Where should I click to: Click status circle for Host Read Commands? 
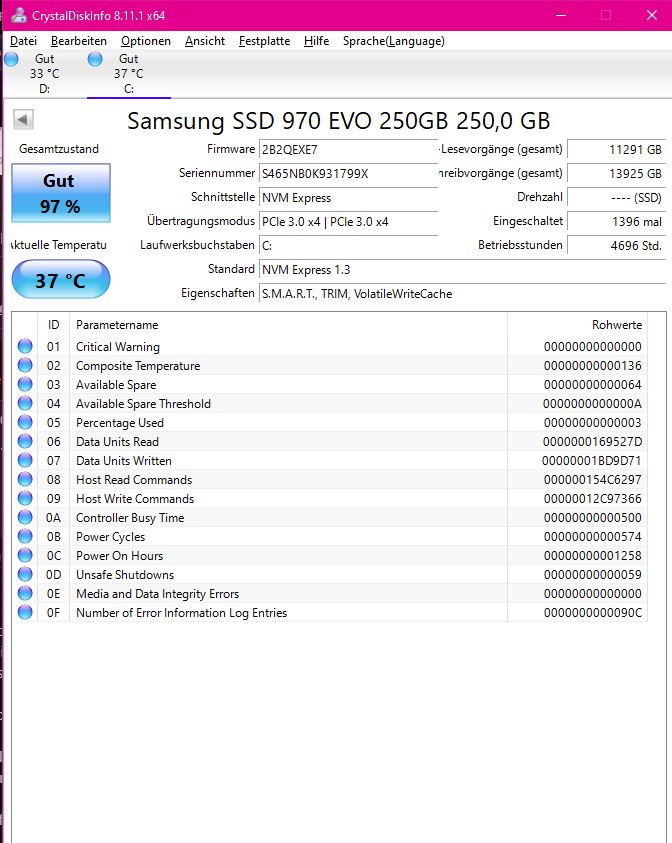tap(25, 479)
